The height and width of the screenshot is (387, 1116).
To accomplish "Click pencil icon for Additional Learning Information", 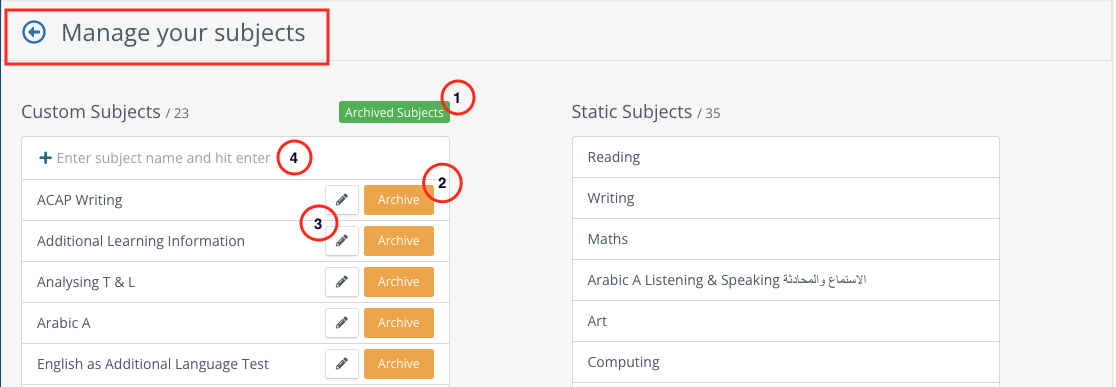I will coord(342,240).
